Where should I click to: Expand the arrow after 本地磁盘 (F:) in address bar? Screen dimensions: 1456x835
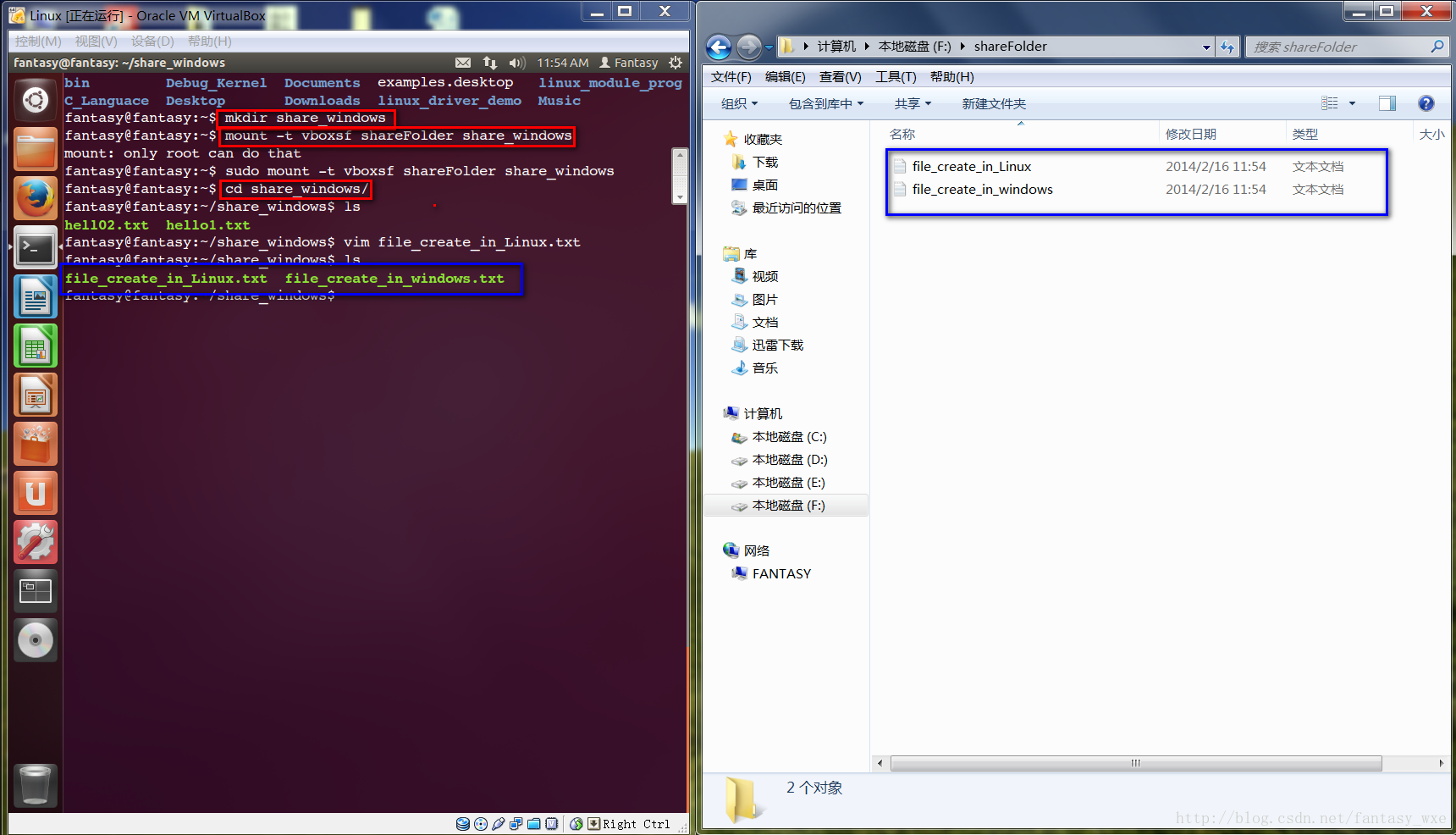[962, 47]
